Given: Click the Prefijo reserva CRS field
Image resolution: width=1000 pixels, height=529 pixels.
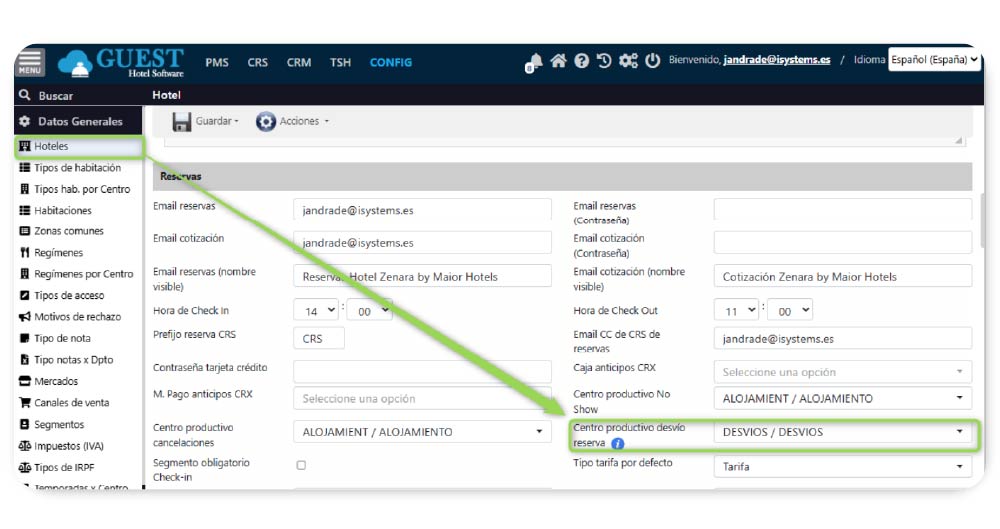Looking at the screenshot, I should [x=319, y=339].
